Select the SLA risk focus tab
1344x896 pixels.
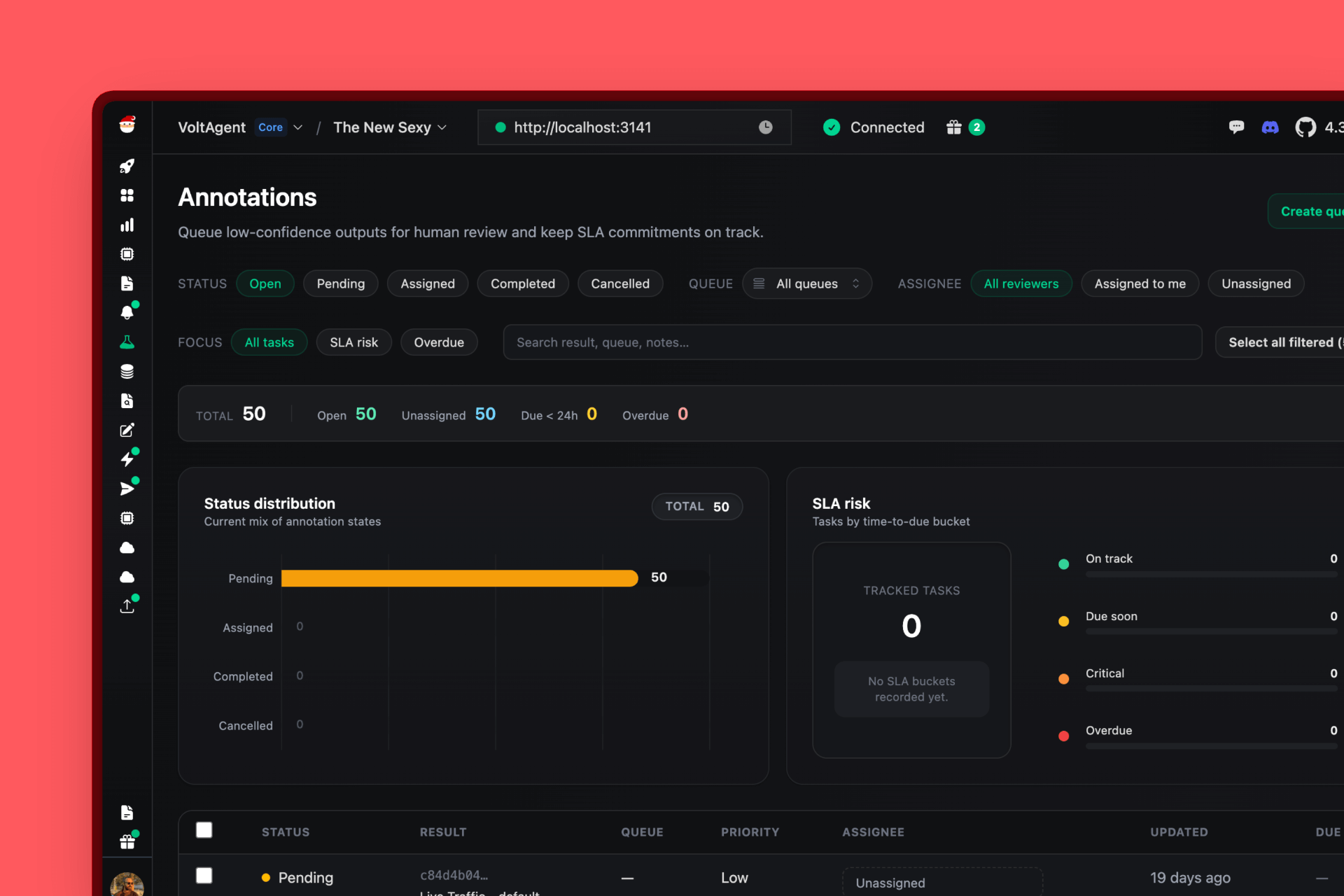[353, 342]
